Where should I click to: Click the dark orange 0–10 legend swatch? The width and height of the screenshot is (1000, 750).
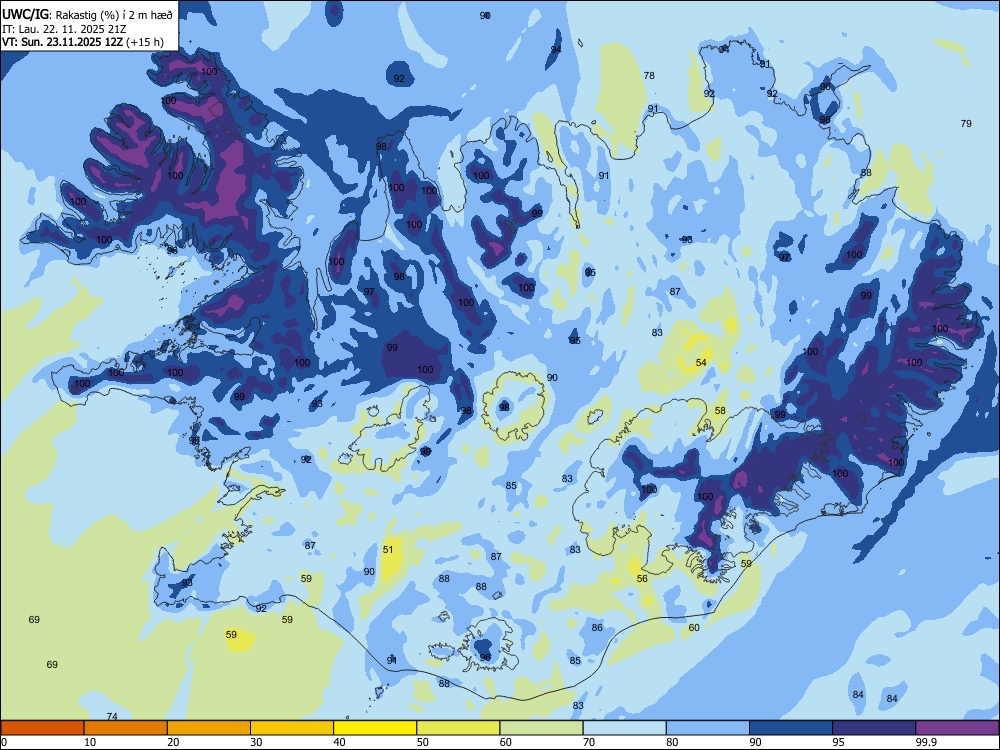pos(42,728)
